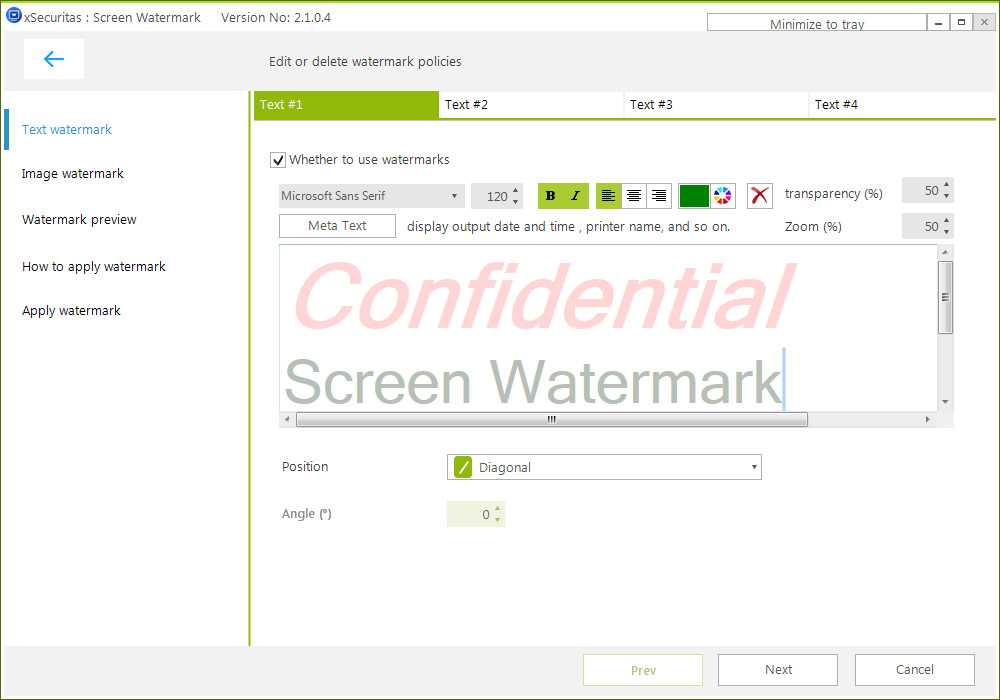The height and width of the screenshot is (700, 1000).
Task: Open Image watermark section
Action: 73,173
